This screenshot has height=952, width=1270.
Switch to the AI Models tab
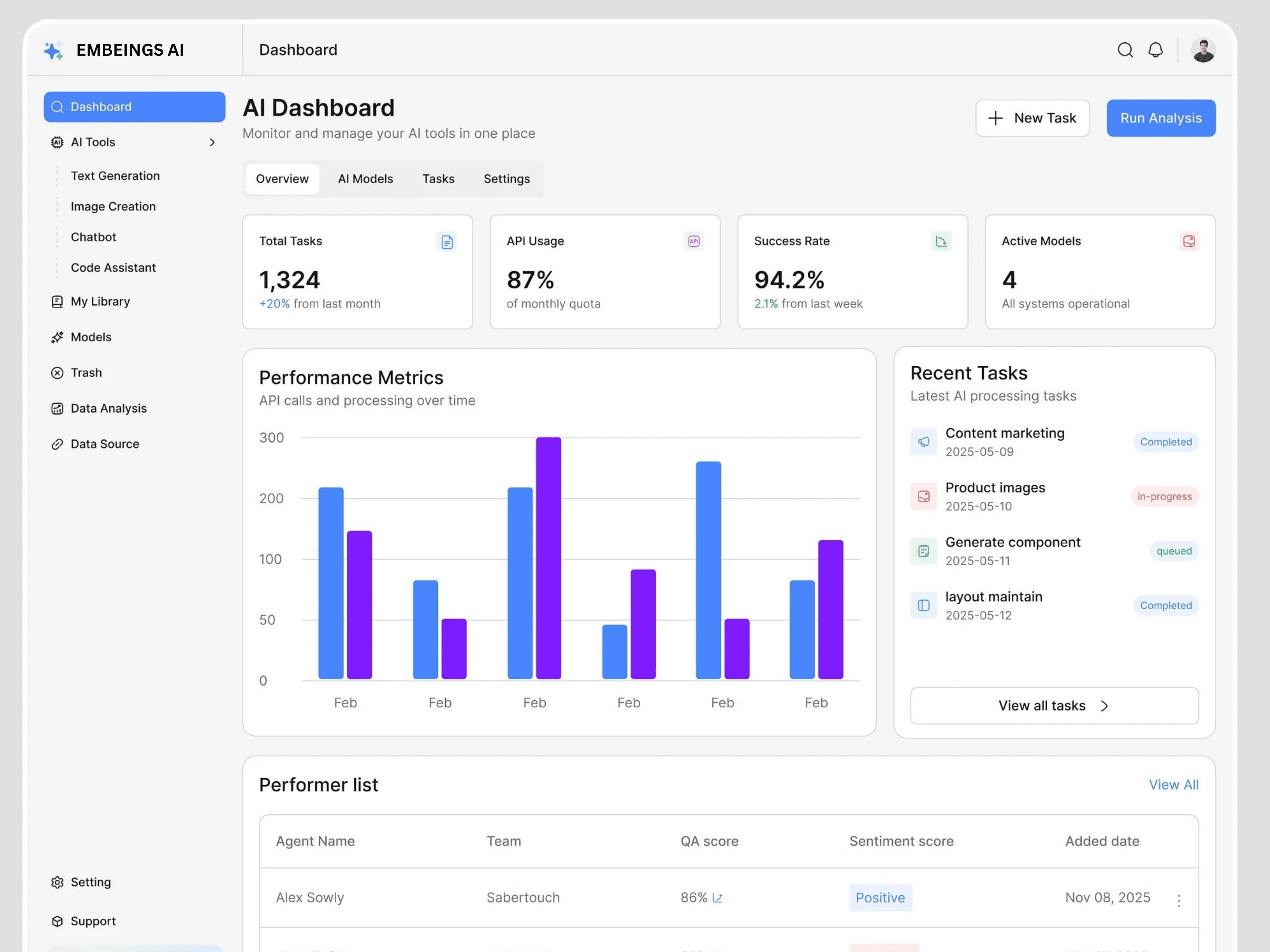[365, 179]
